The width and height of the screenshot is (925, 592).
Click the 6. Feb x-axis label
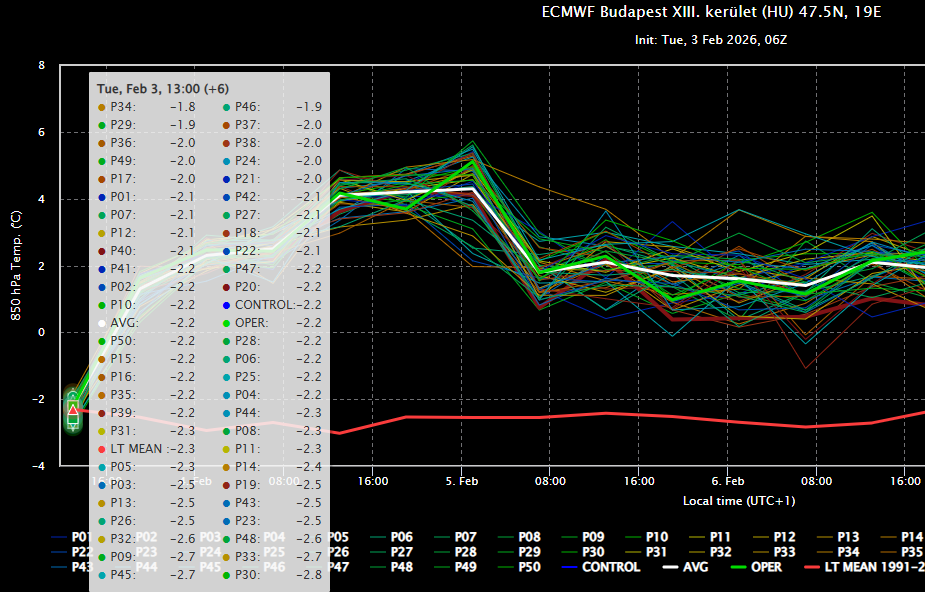click(727, 481)
